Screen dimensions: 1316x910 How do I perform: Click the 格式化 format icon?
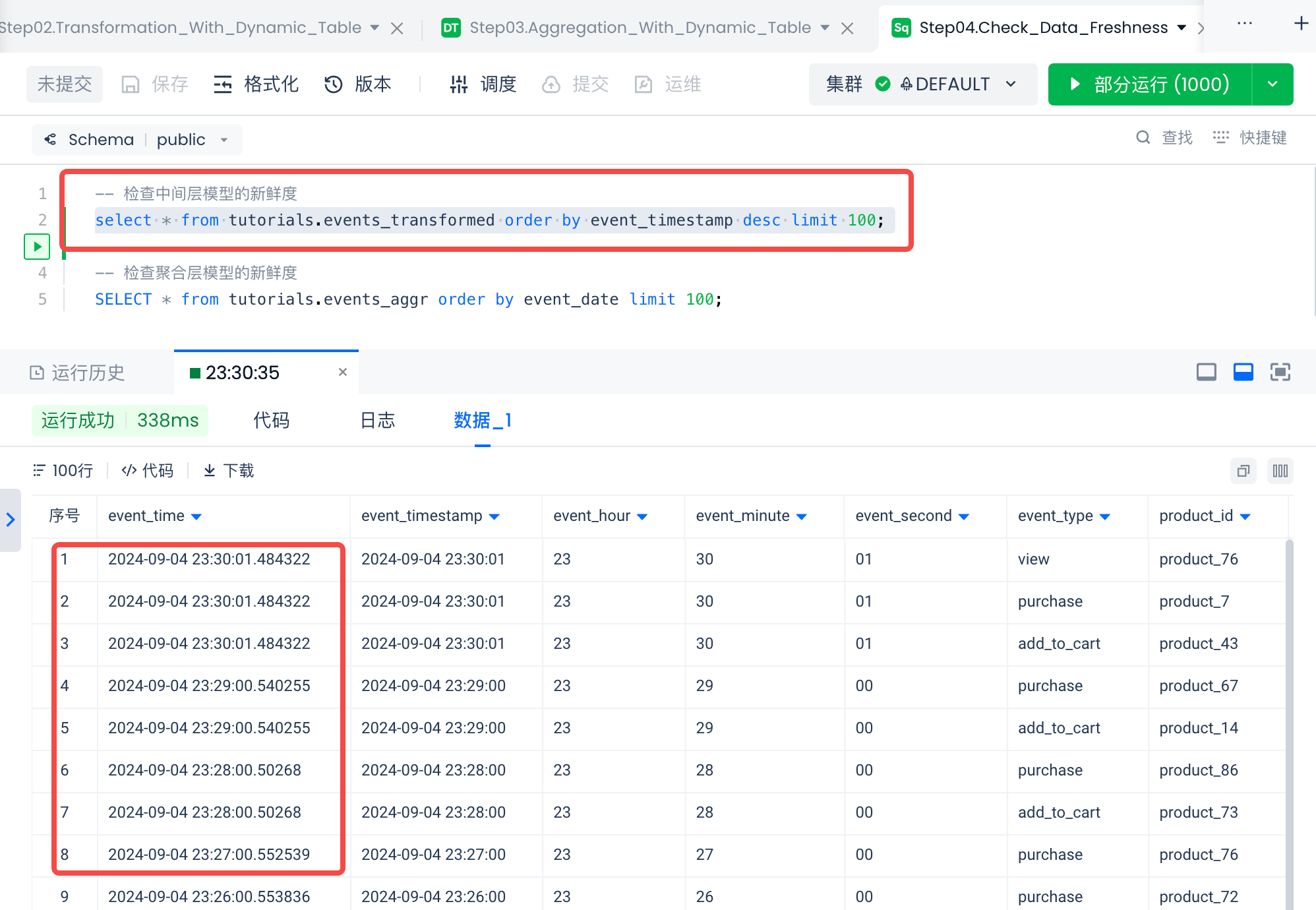(x=223, y=84)
